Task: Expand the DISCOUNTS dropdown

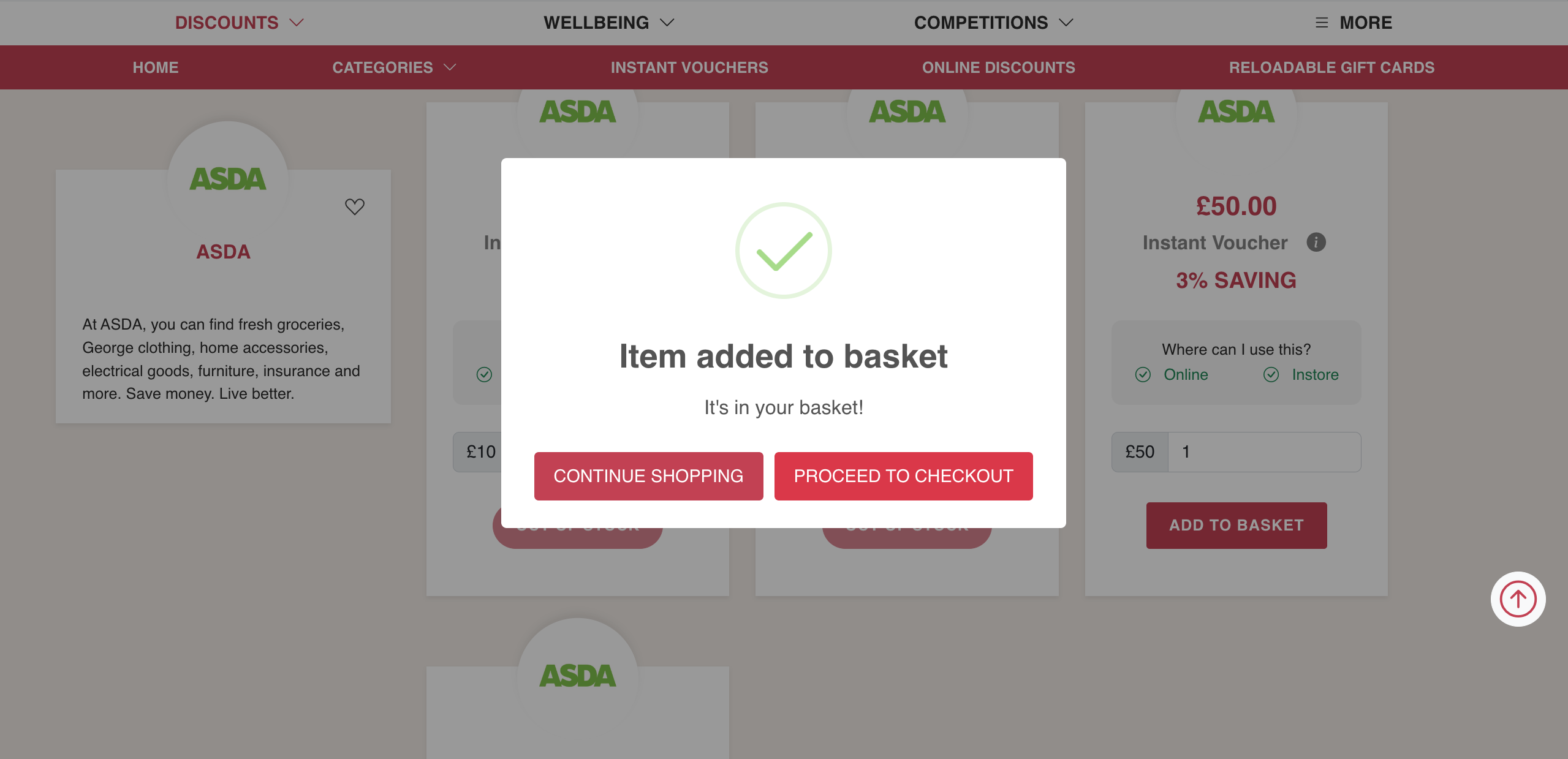Action: pyautogui.click(x=239, y=23)
